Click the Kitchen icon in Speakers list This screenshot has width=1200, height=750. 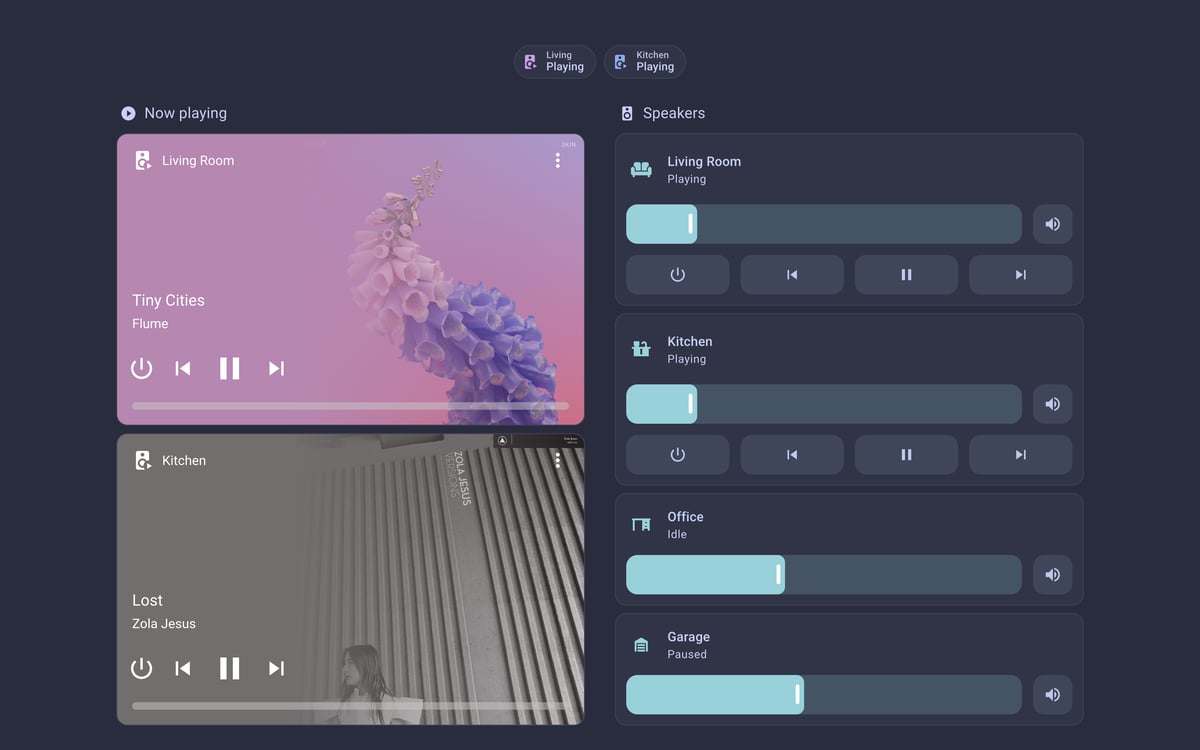(641, 349)
